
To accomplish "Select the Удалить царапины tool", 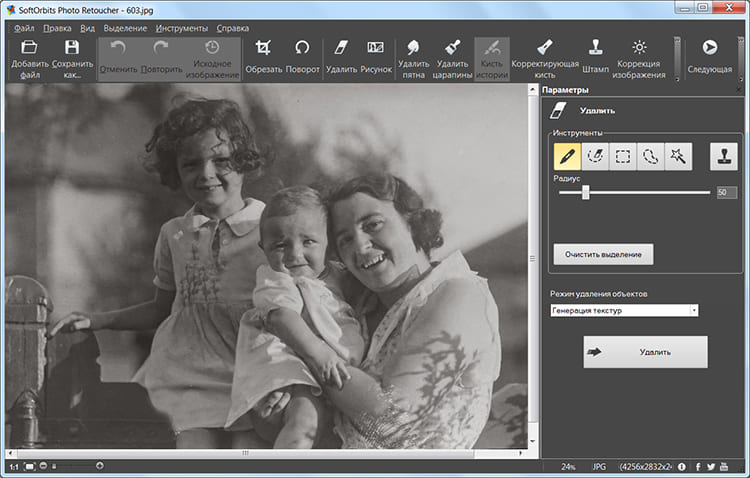I will [x=452, y=59].
